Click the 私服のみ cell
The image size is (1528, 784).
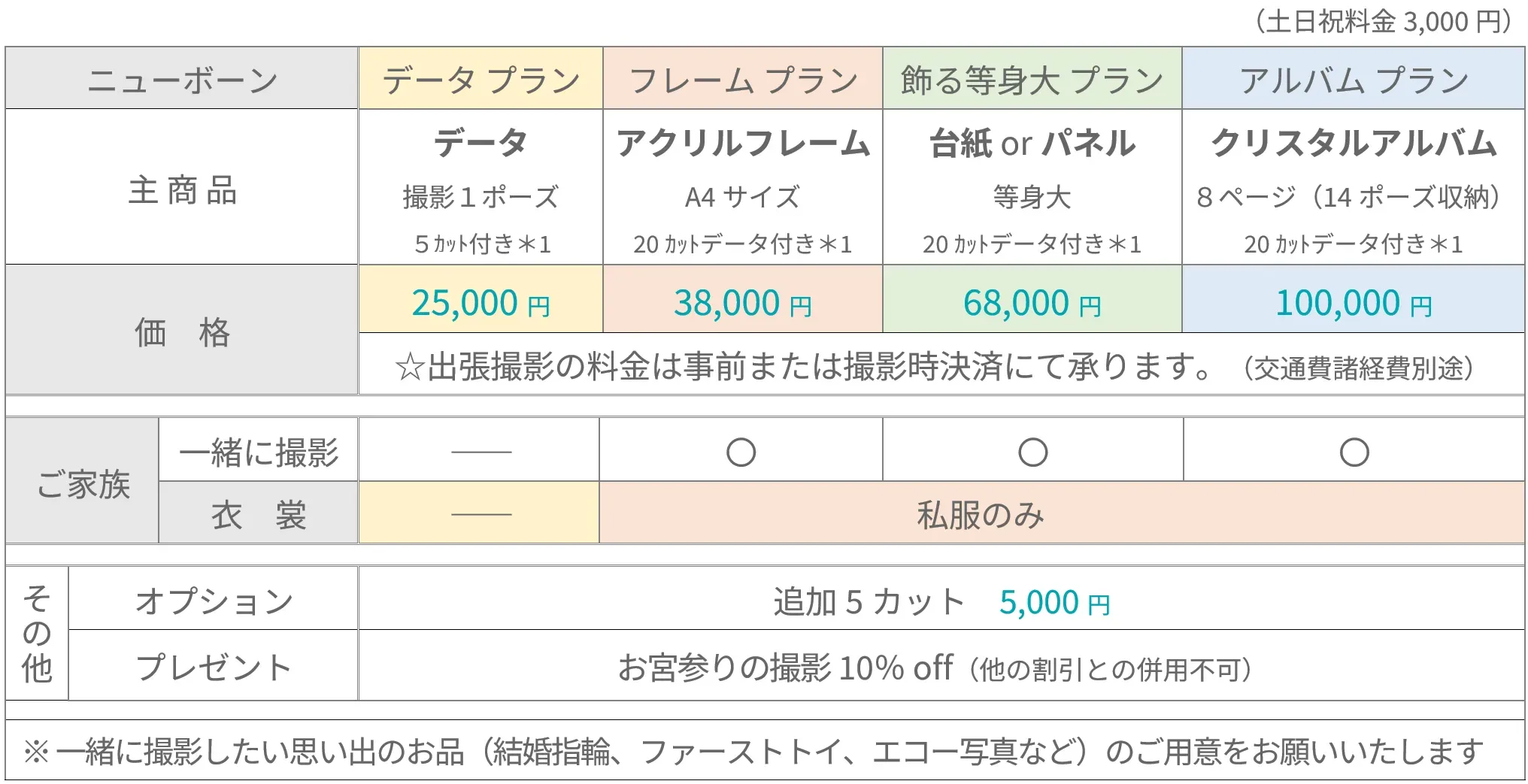(981, 516)
